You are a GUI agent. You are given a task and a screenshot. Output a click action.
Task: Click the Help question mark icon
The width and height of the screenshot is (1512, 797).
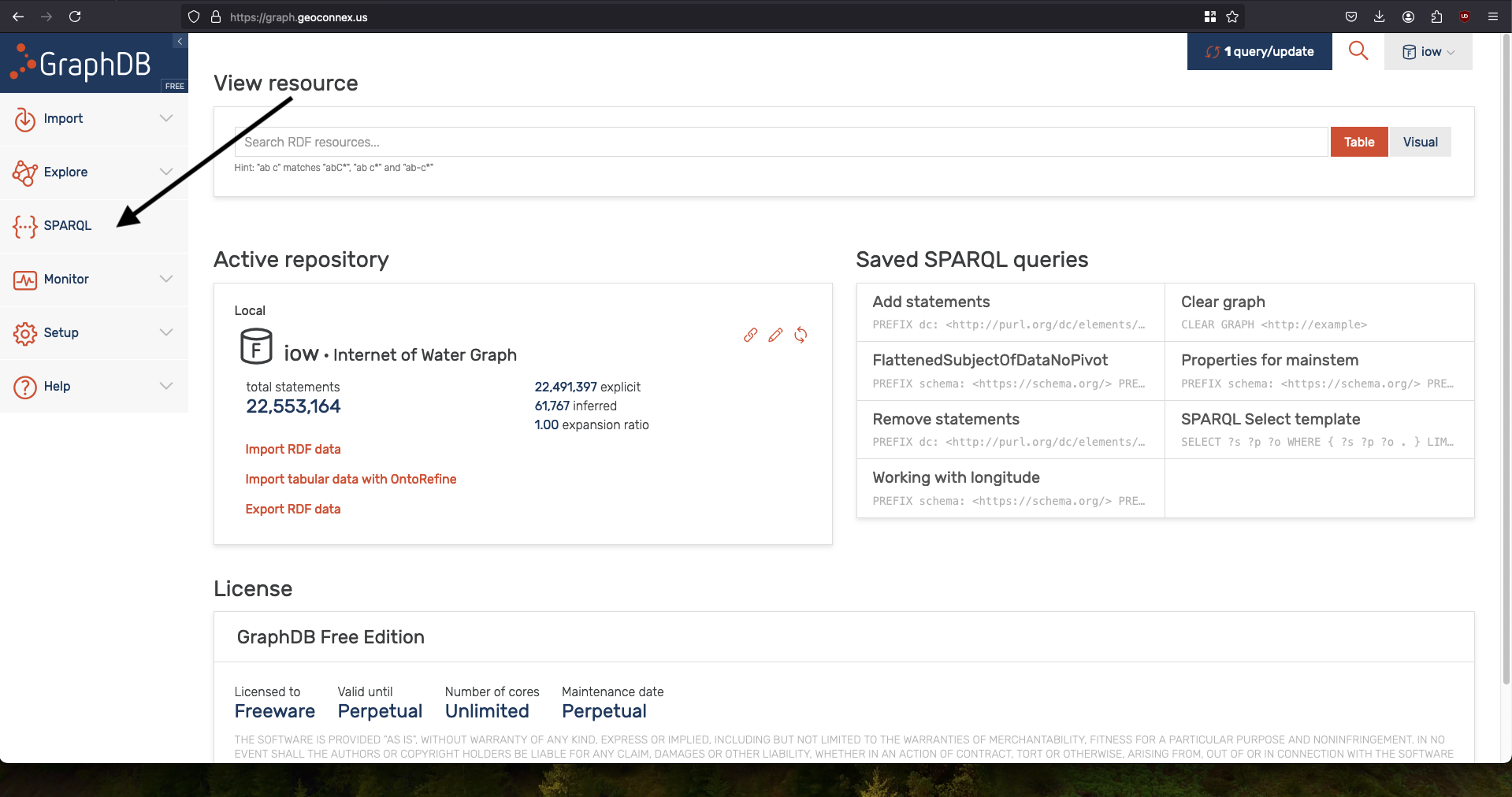(25, 387)
